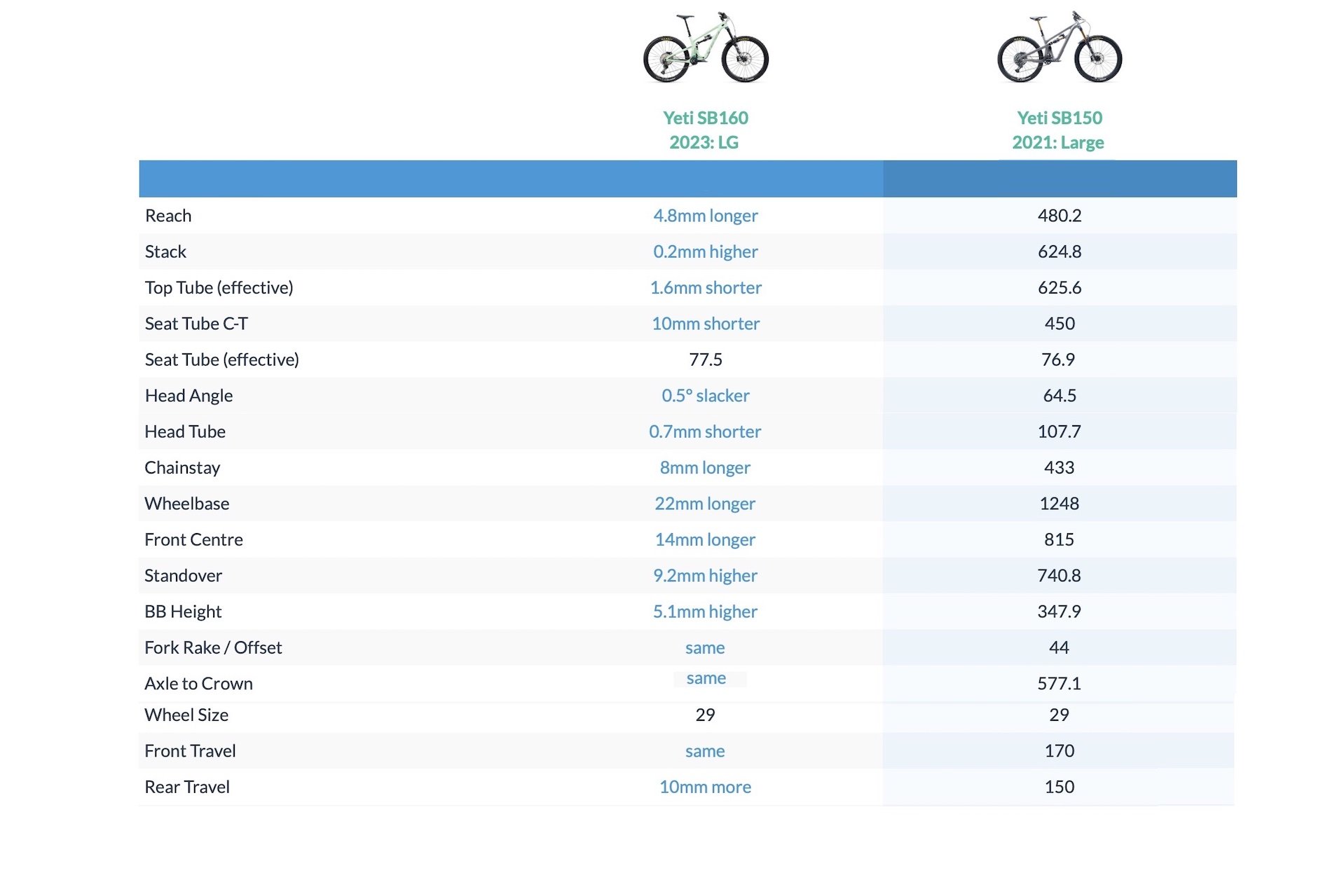Click the SB150 wheel size 29
The image size is (1344, 896).
coord(1060,715)
